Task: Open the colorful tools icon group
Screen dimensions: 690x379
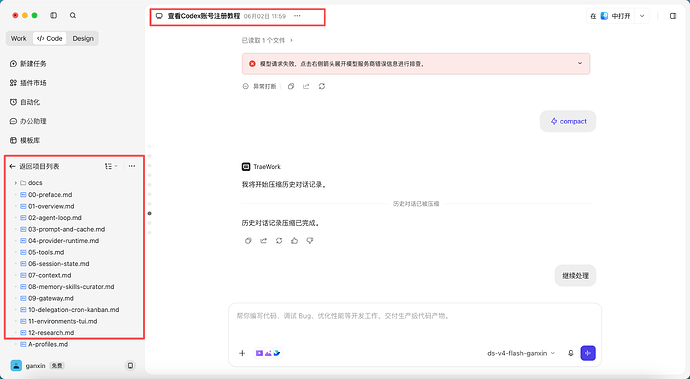Action: (268, 353)
